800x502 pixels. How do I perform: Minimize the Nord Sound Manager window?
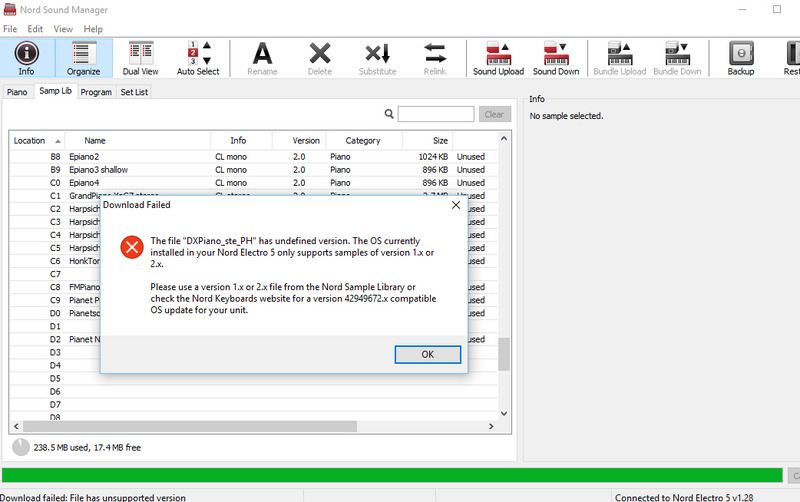tap(742, 9)
